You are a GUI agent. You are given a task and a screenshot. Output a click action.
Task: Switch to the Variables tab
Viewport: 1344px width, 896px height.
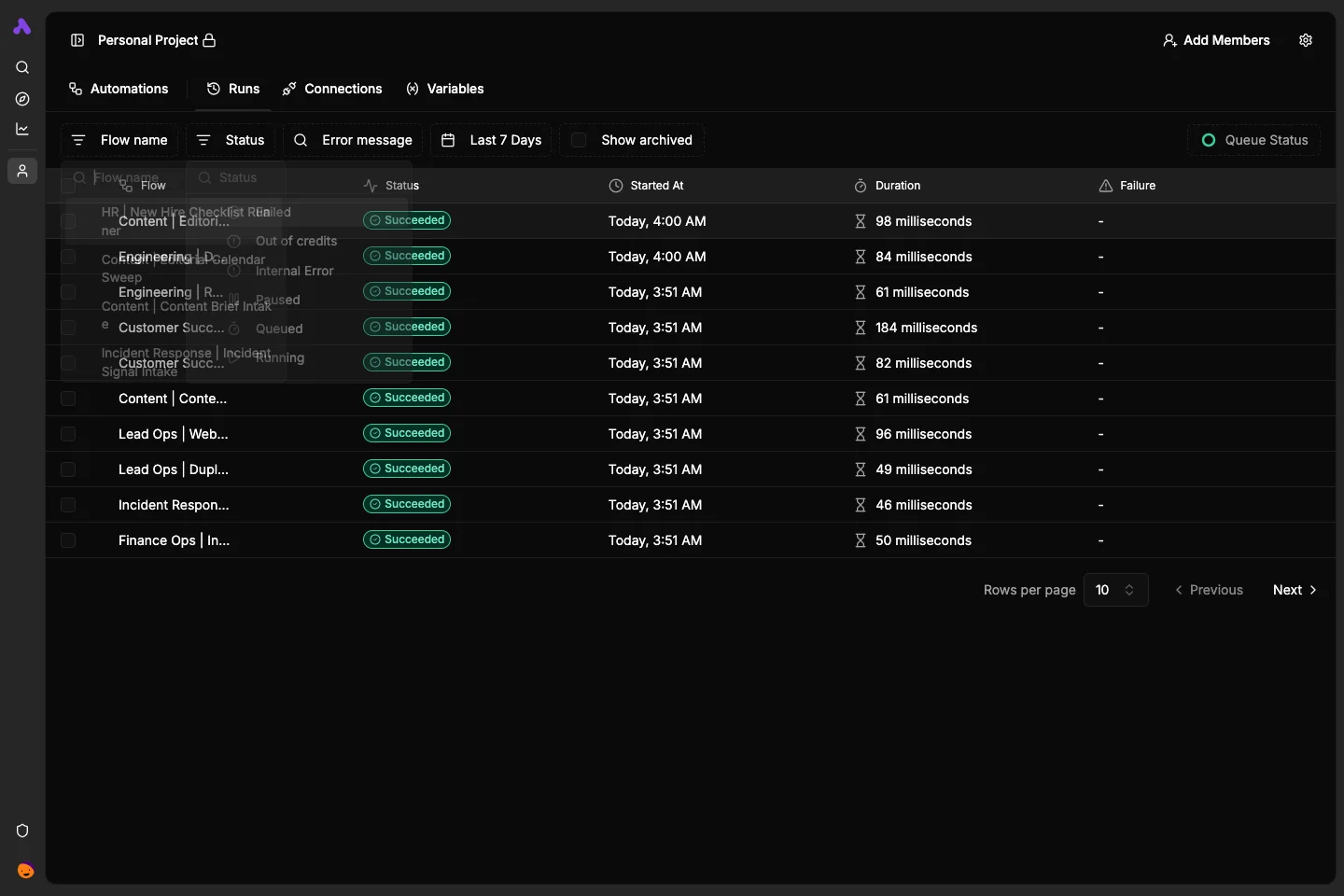pos(445,89)
